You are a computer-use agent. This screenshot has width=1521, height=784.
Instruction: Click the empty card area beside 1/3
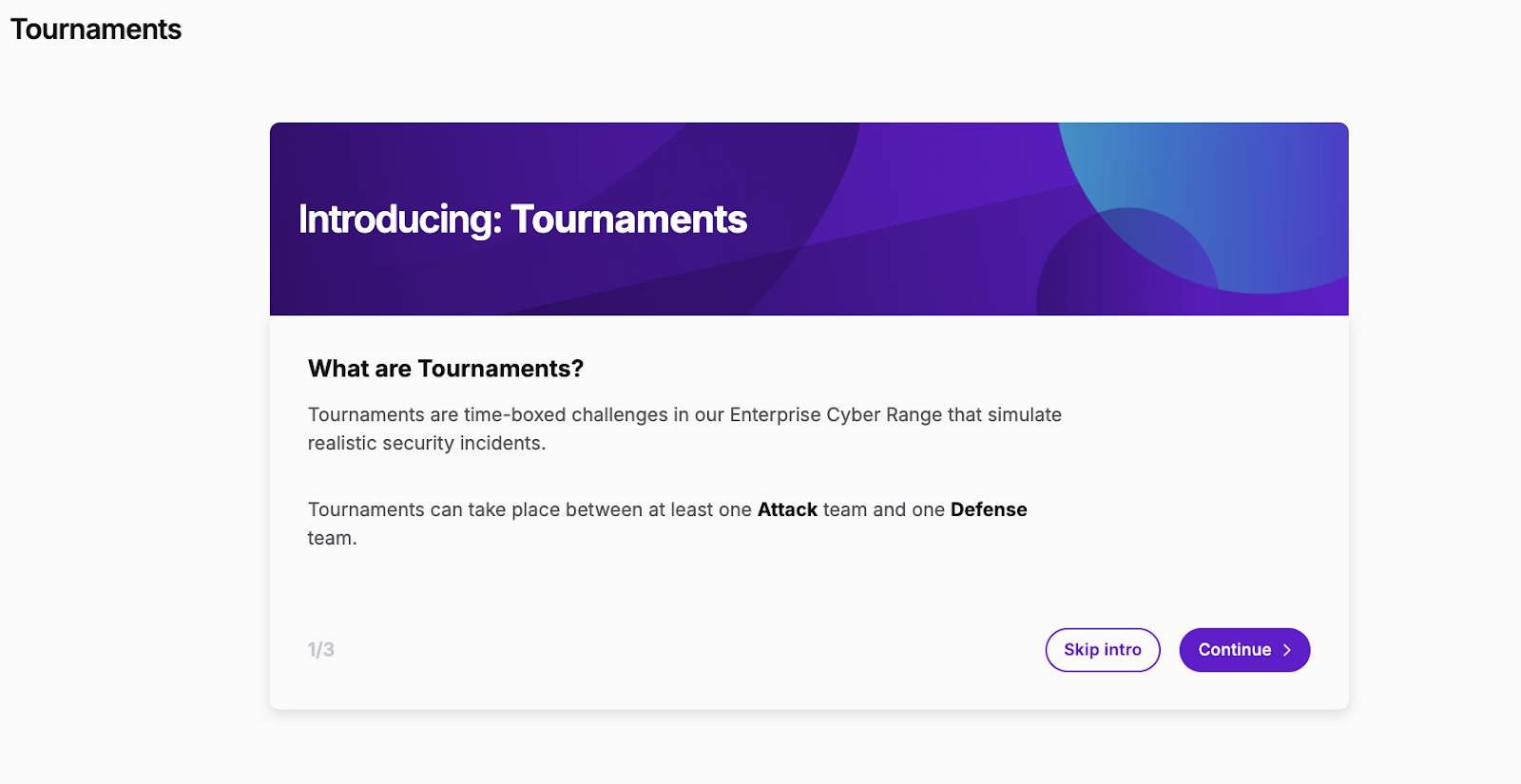pyautogui.click(x=684, y=650)
